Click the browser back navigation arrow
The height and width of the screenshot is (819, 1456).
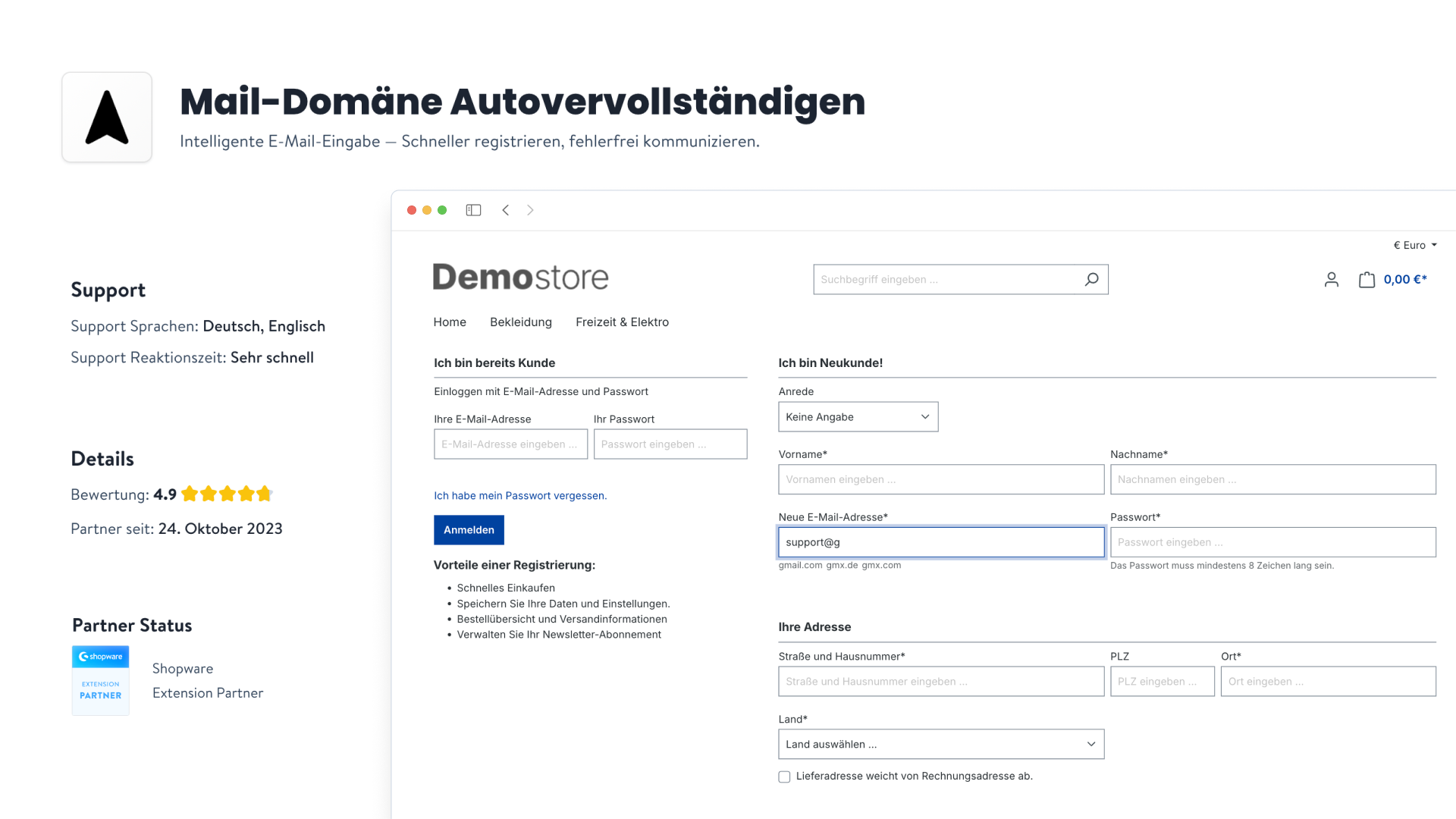tap(505, 210)
